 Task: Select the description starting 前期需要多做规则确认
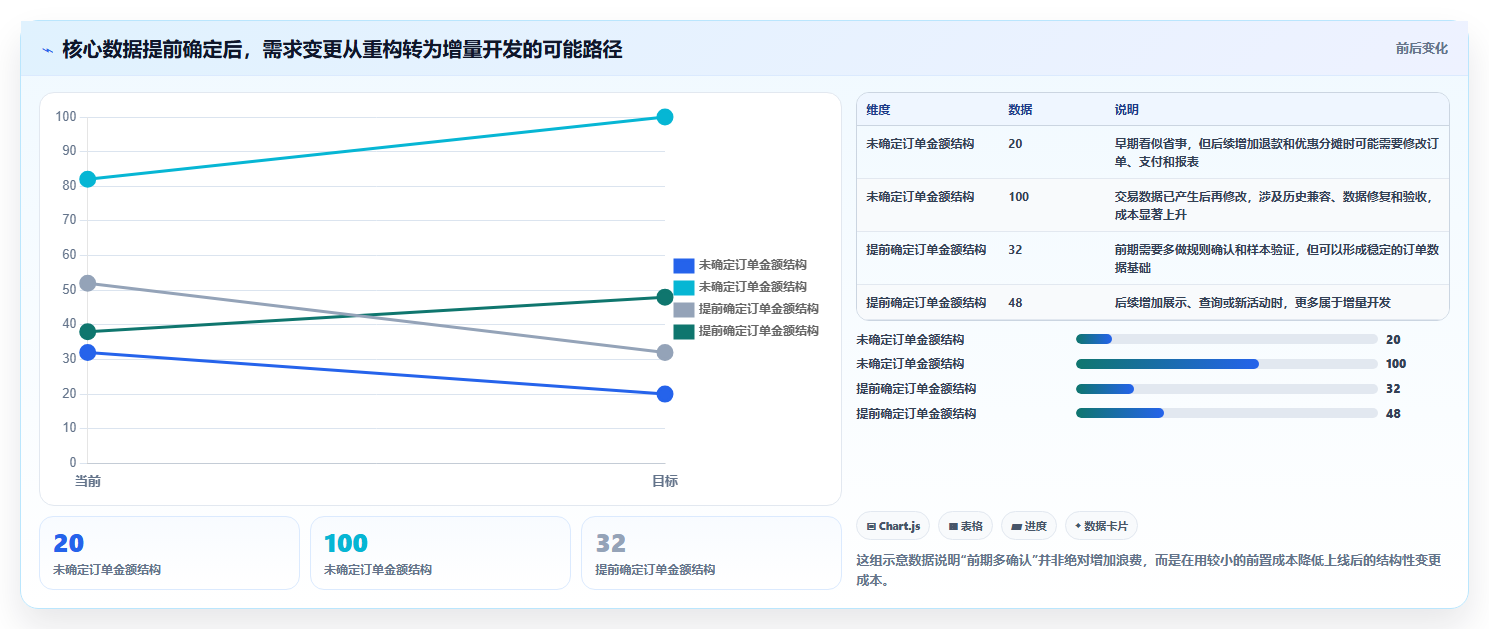pyautogui.click(x=1277, y=259)
